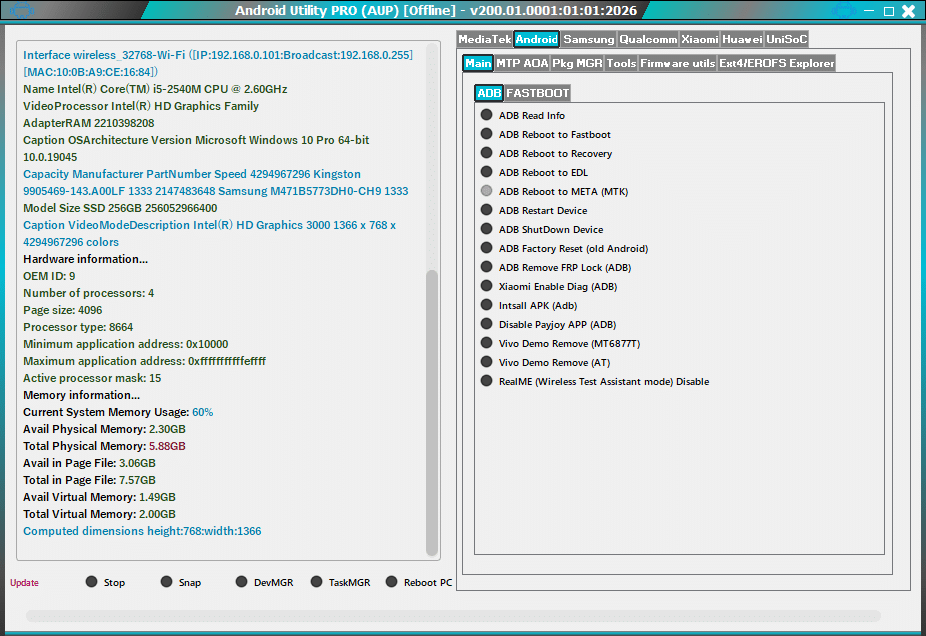Open DevMGR from the bottom bar
This screenshot has width=926, height=636.
241,582
